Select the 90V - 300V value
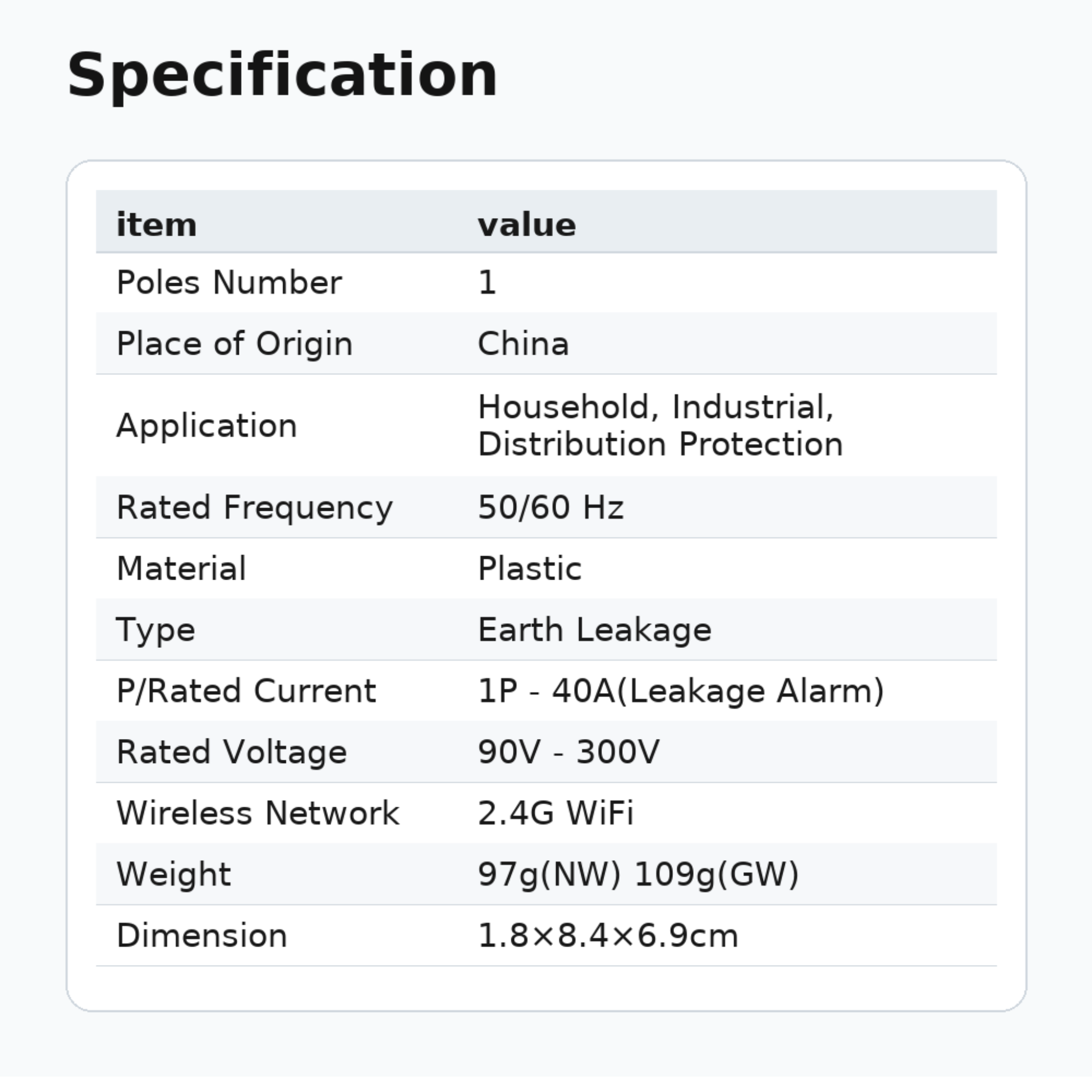Screen dimensions: 1092x1092 568,752
